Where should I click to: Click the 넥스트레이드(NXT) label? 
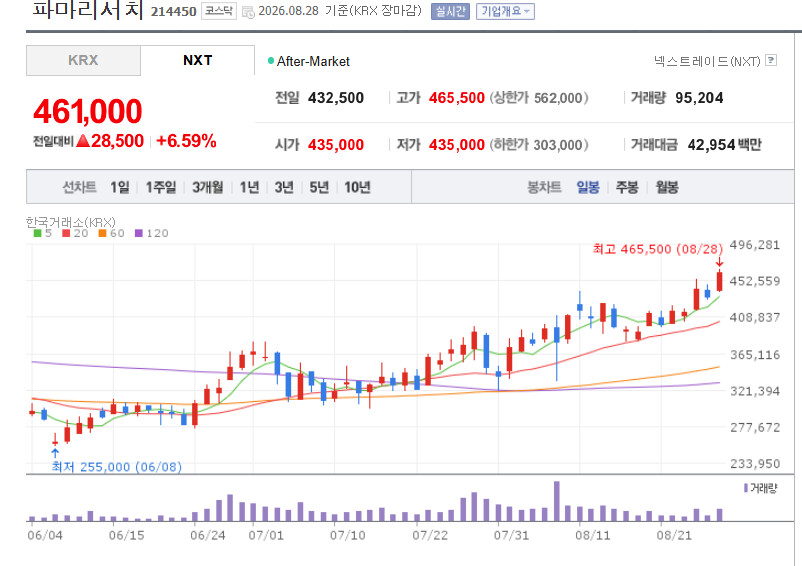tap(707, 61)
